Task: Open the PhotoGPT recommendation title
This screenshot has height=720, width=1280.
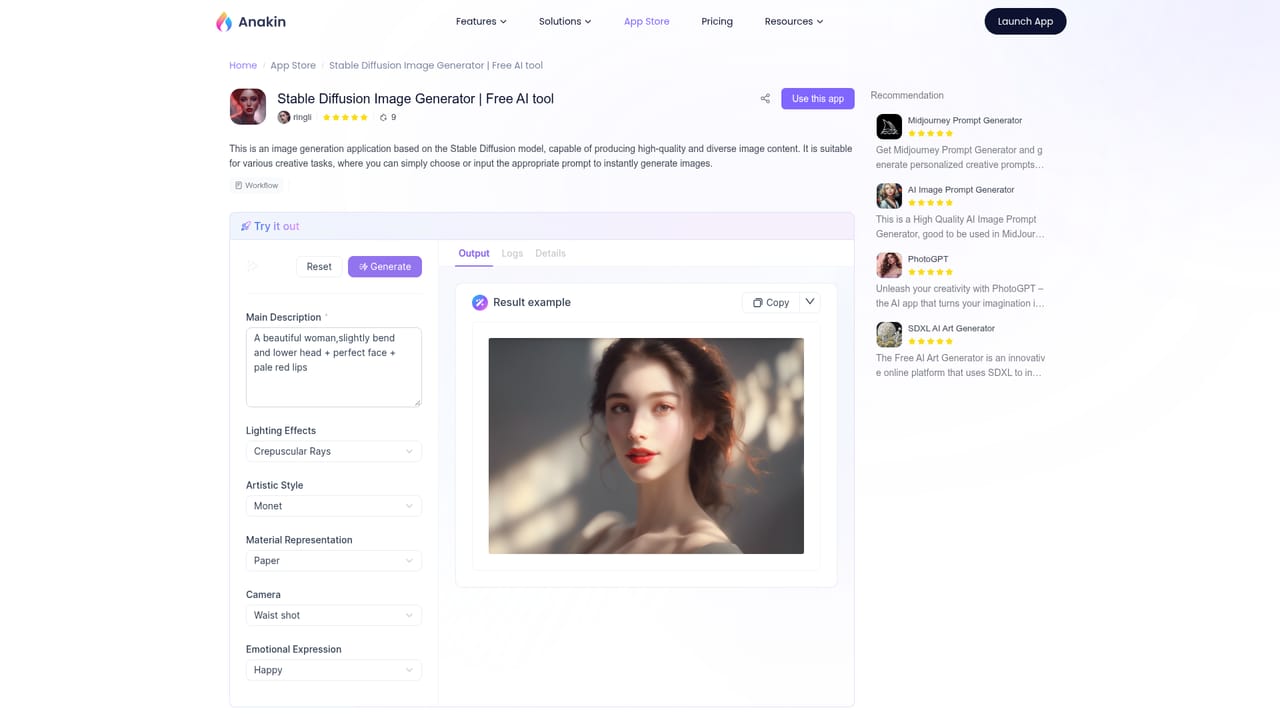Action: pyautogui.click(x=928, y=259)
